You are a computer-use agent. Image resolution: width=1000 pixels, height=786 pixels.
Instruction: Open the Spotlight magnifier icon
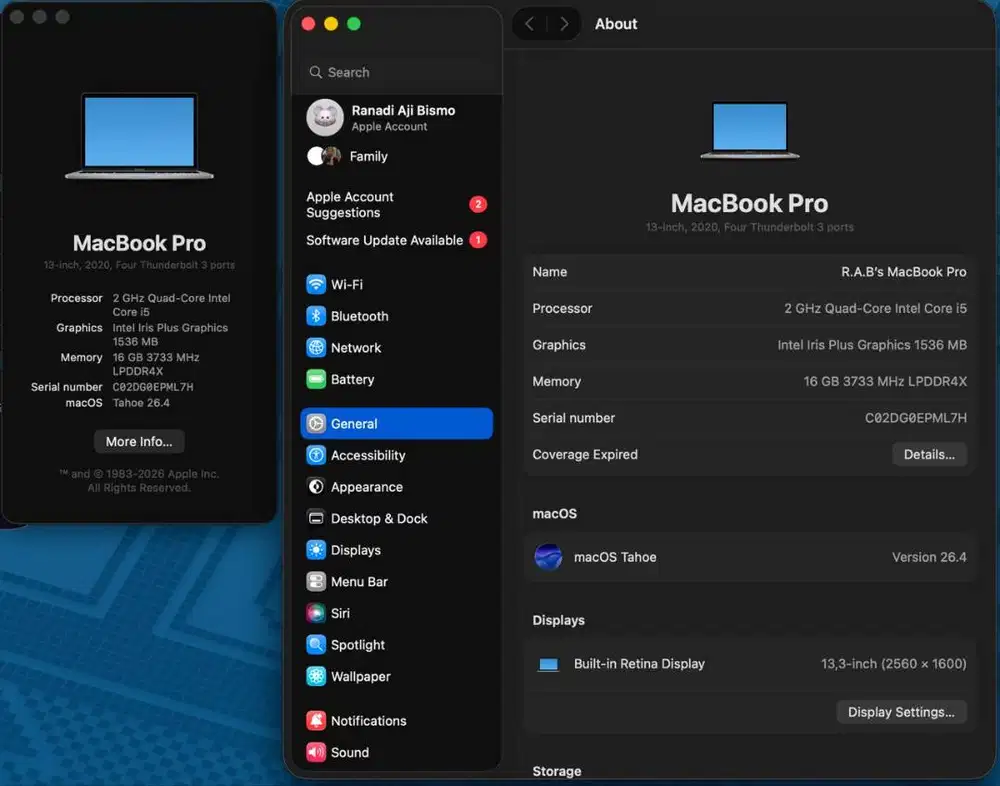[316, 645]
